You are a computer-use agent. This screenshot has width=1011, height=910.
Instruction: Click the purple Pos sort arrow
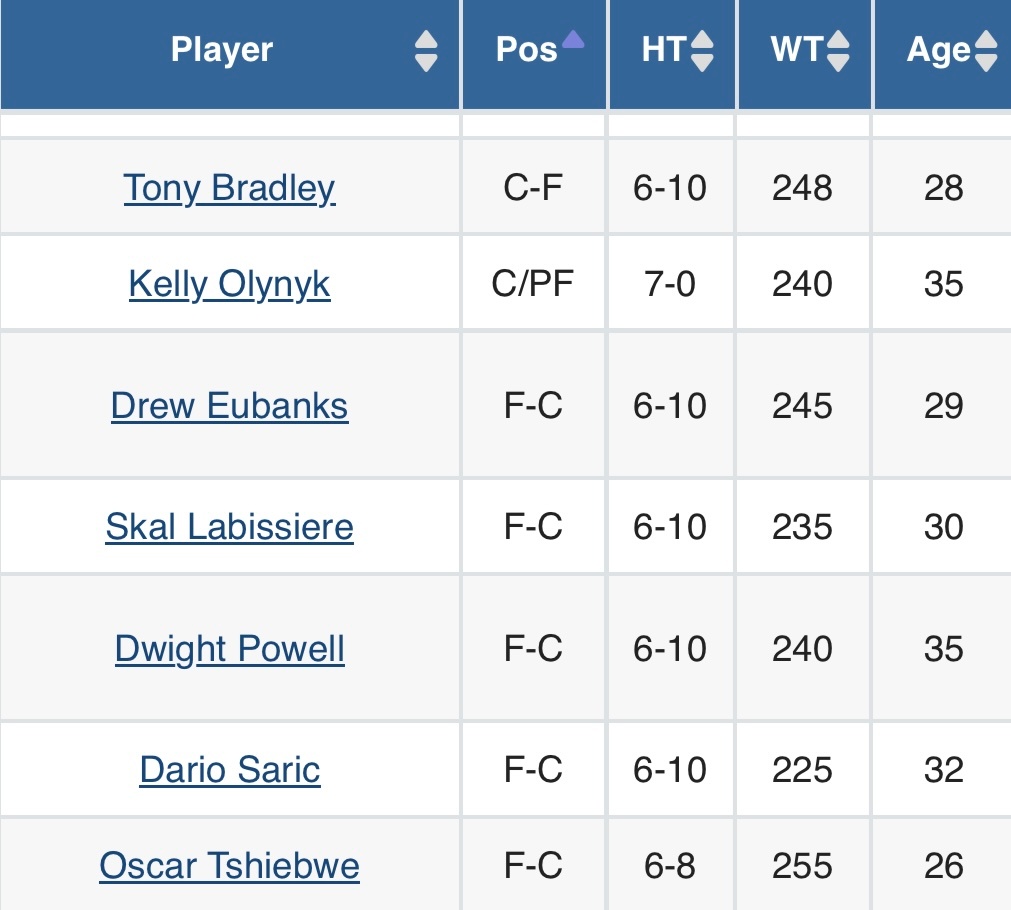pyautogui.click(x=573, y=40)
